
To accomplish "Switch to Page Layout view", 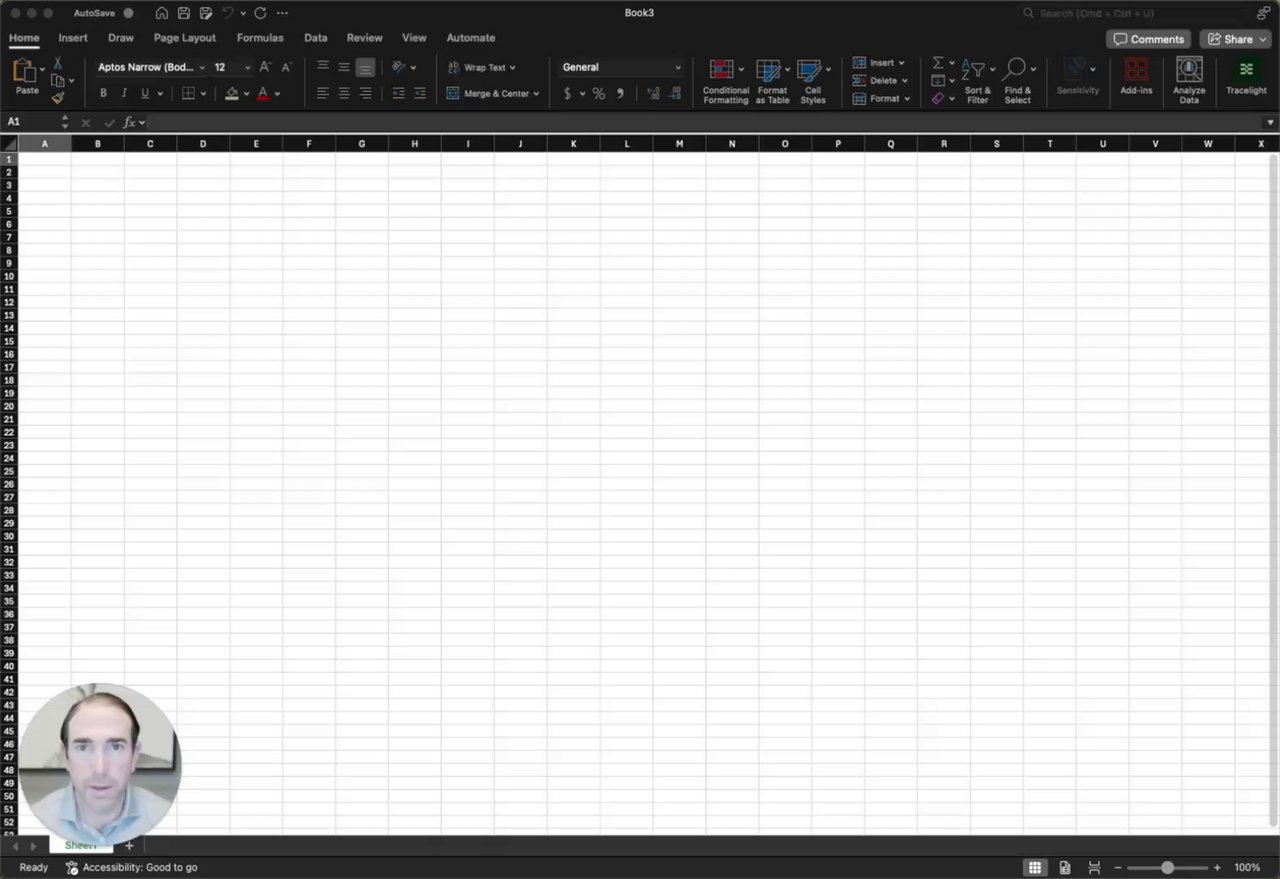I will pyautogui.click(x=1065, y=868).
